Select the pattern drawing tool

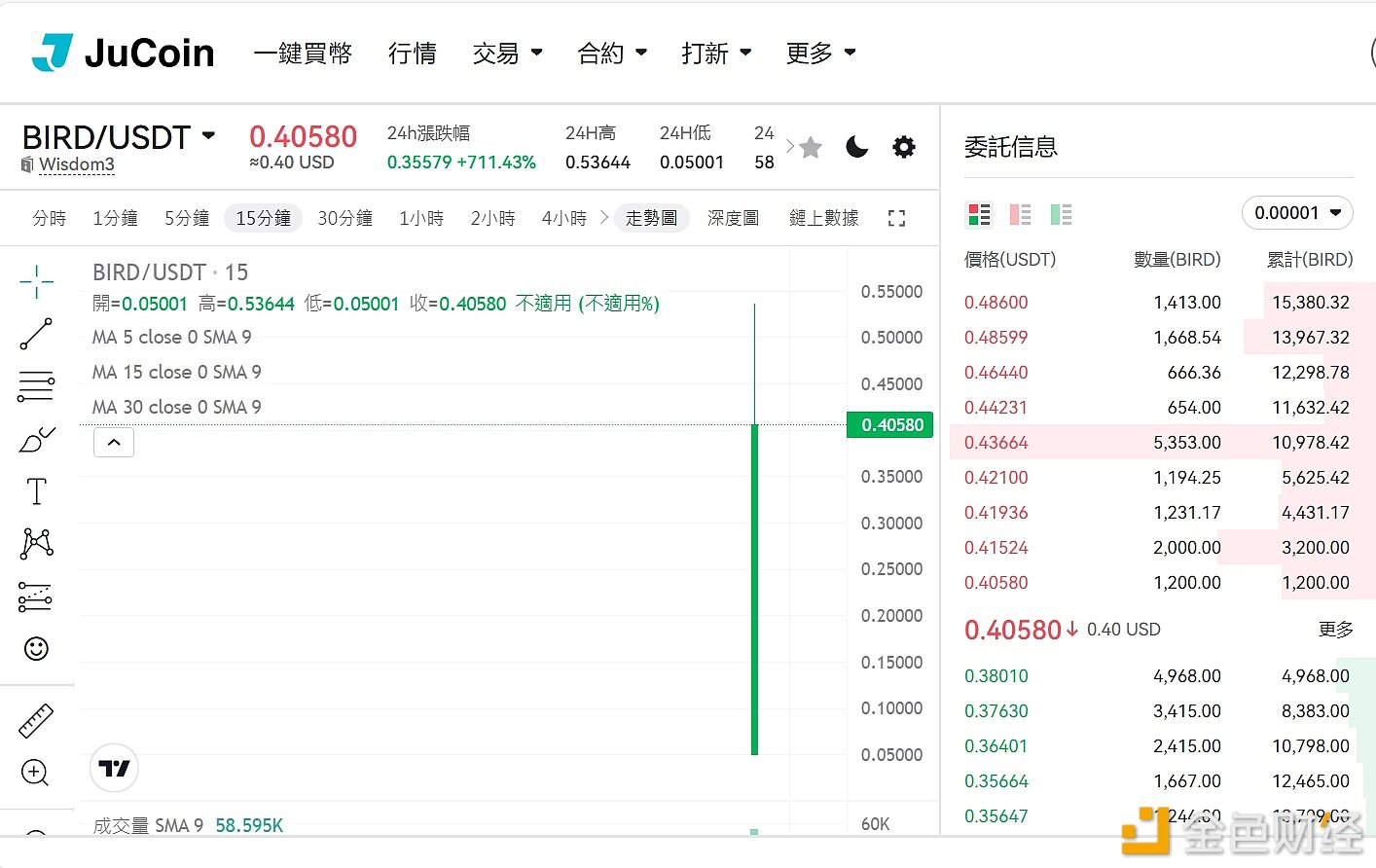[x=36, y=543]
